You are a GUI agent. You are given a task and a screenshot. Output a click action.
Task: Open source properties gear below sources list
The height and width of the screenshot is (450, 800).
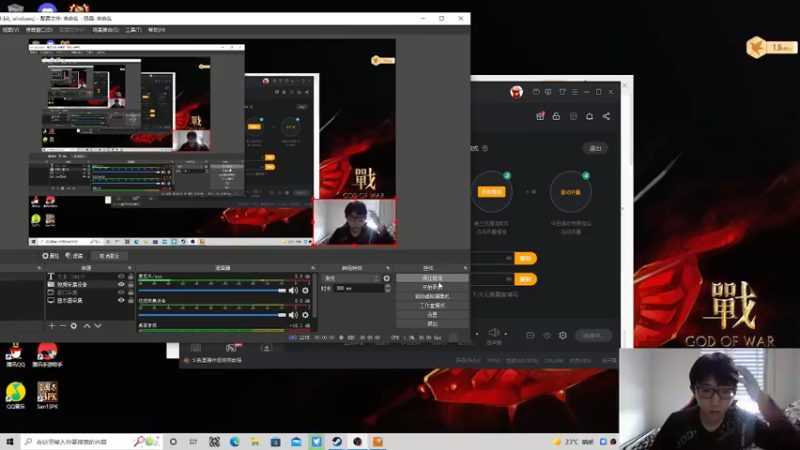point(74,326)
